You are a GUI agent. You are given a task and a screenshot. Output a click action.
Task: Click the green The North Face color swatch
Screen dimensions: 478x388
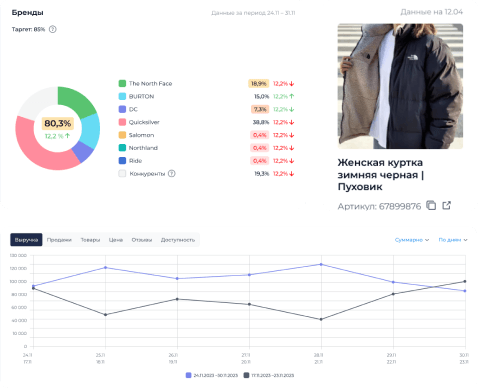click(x=122, y=83)
